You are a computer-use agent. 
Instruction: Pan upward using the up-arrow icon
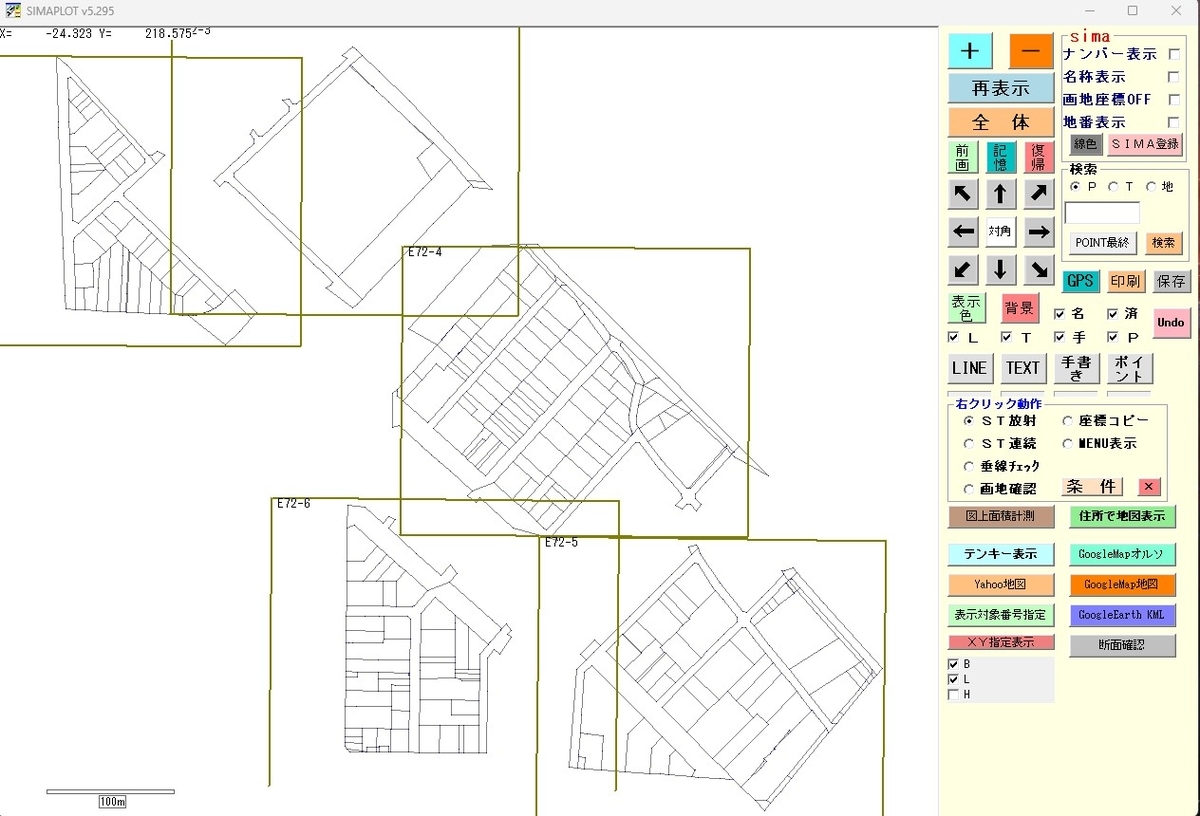point(1000,194)
